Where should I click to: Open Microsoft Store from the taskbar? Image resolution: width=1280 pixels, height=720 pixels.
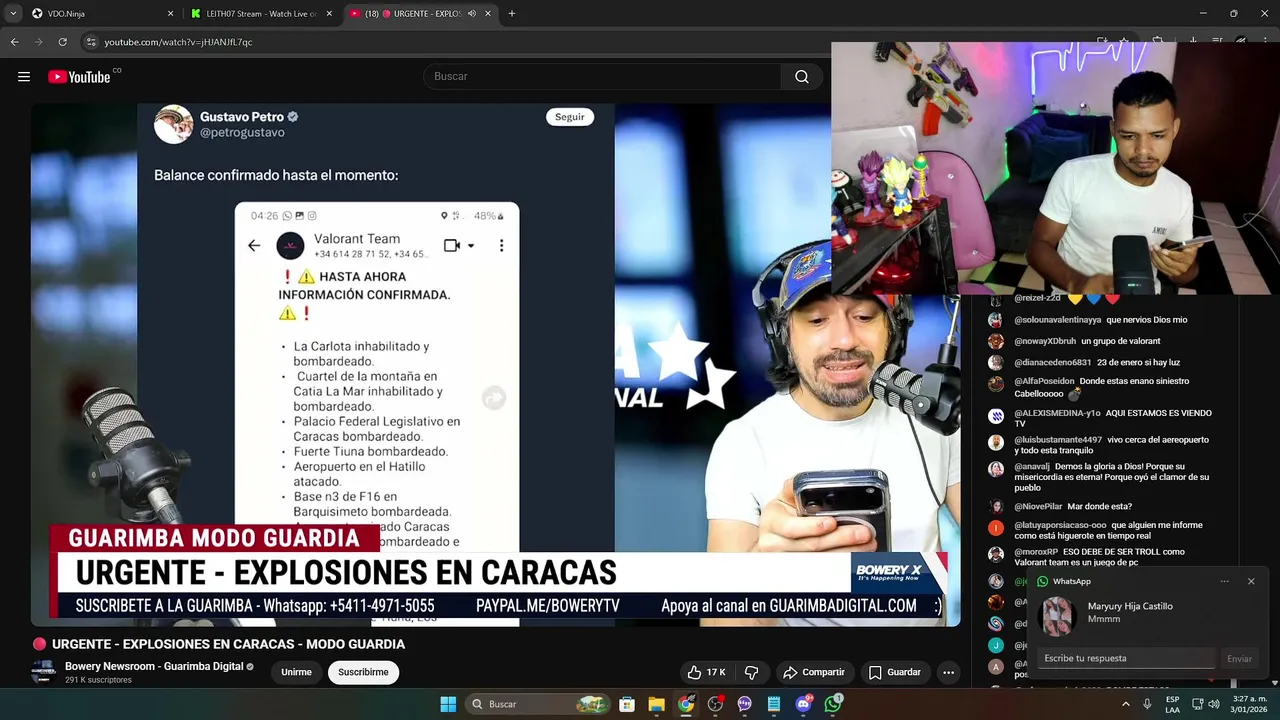(627, 704)
